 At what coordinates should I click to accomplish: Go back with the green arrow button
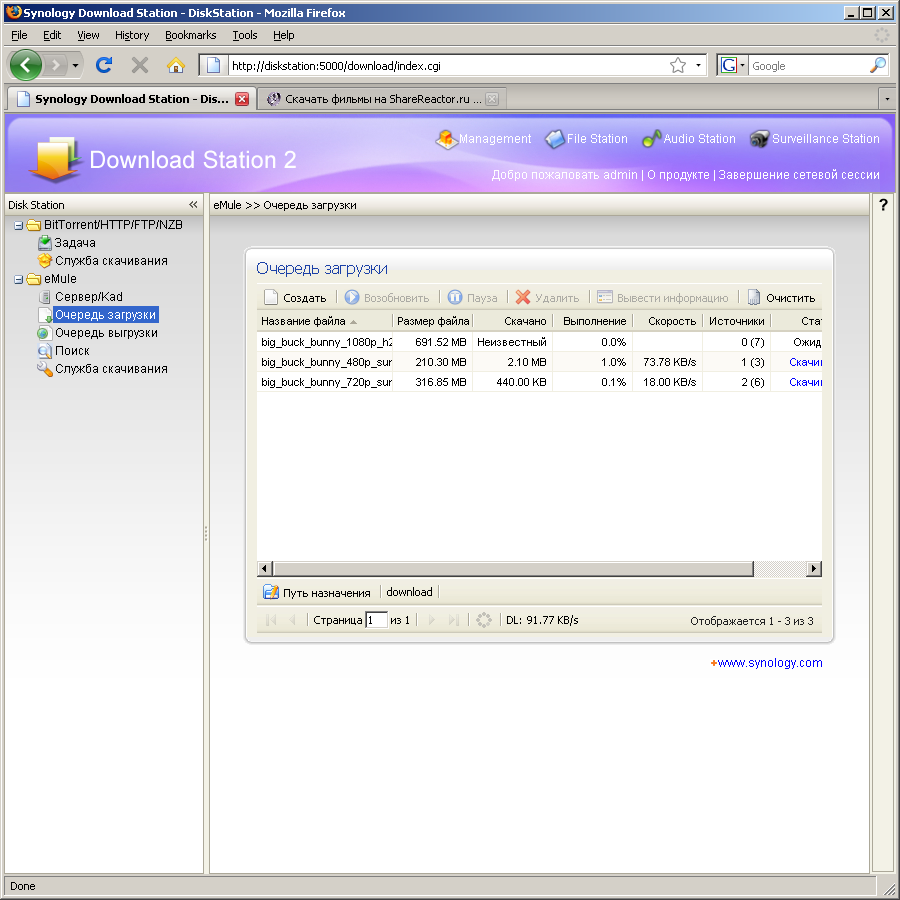coord(25,65)
